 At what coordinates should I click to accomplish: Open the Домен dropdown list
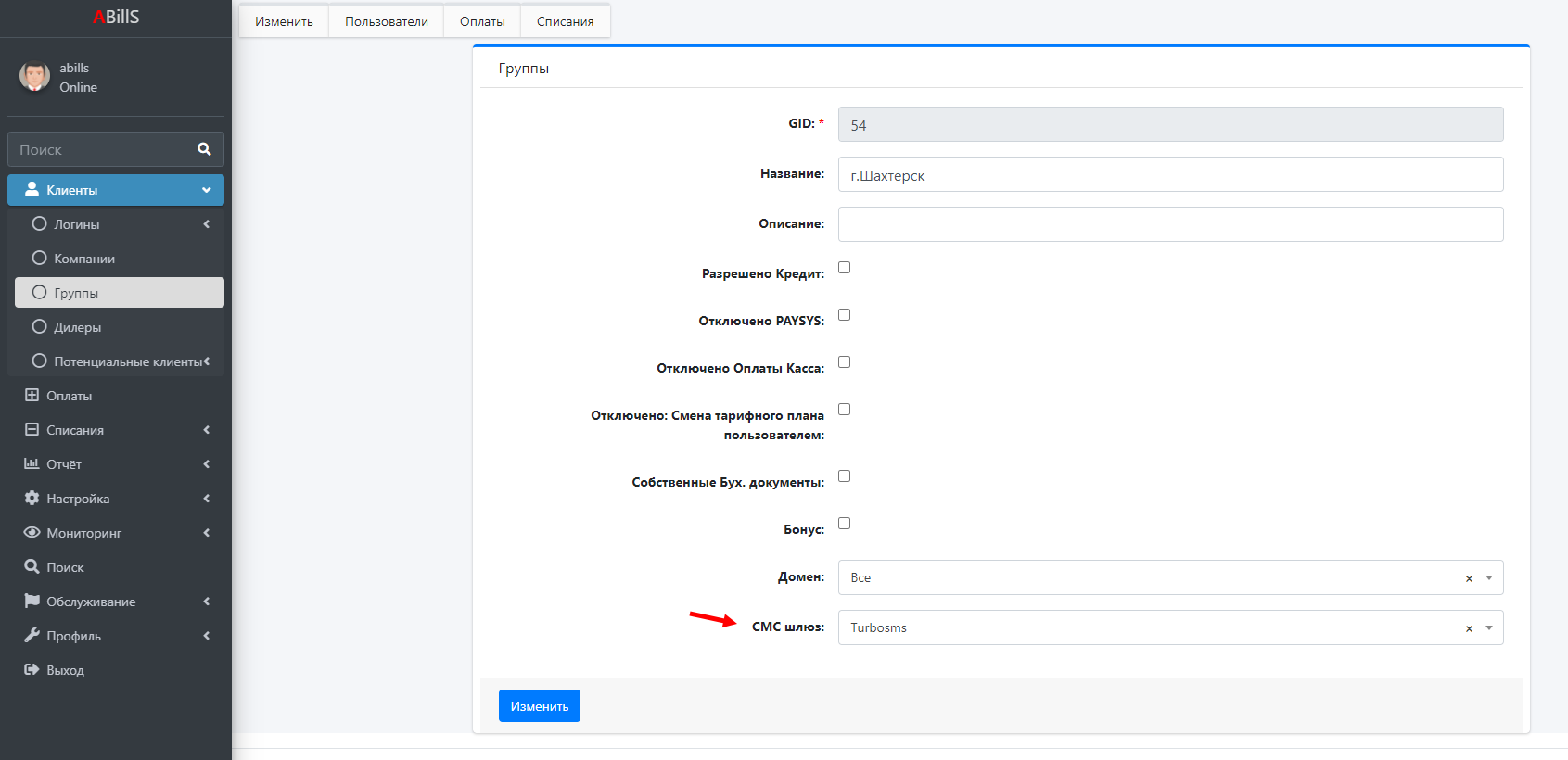[1489, 577]
